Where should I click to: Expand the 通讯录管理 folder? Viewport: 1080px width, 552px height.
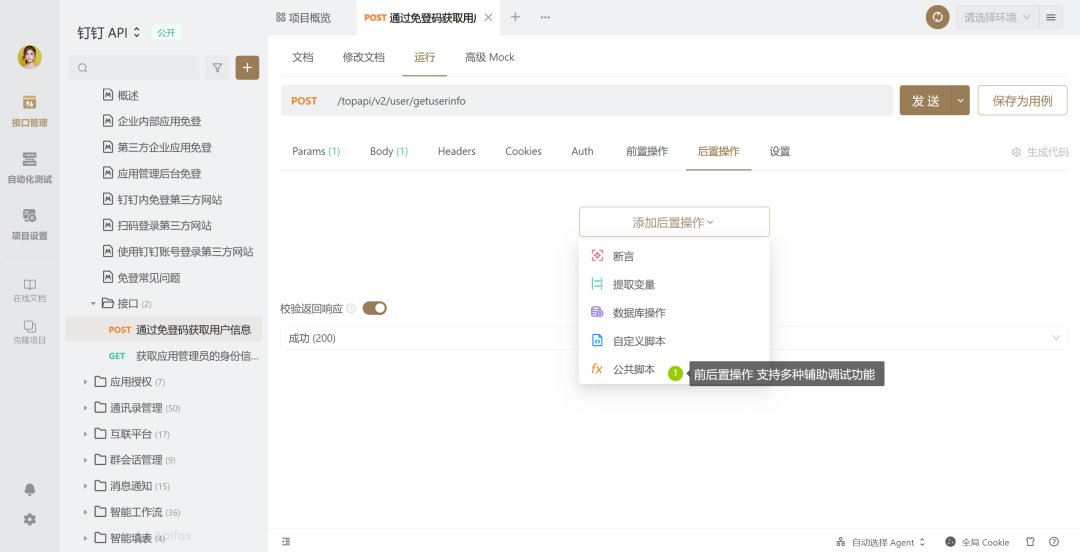tap(85, 408)
